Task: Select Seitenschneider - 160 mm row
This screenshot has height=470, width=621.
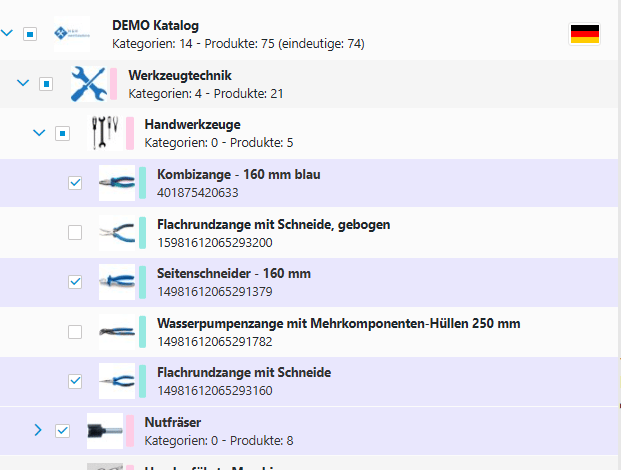Action: click(x=309, y=282)
